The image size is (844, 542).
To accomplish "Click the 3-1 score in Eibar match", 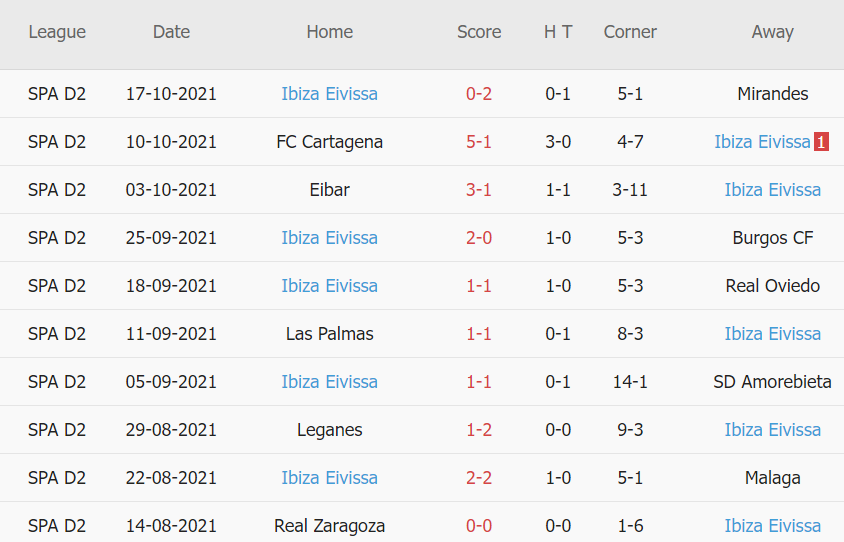I will pos(479,190).
